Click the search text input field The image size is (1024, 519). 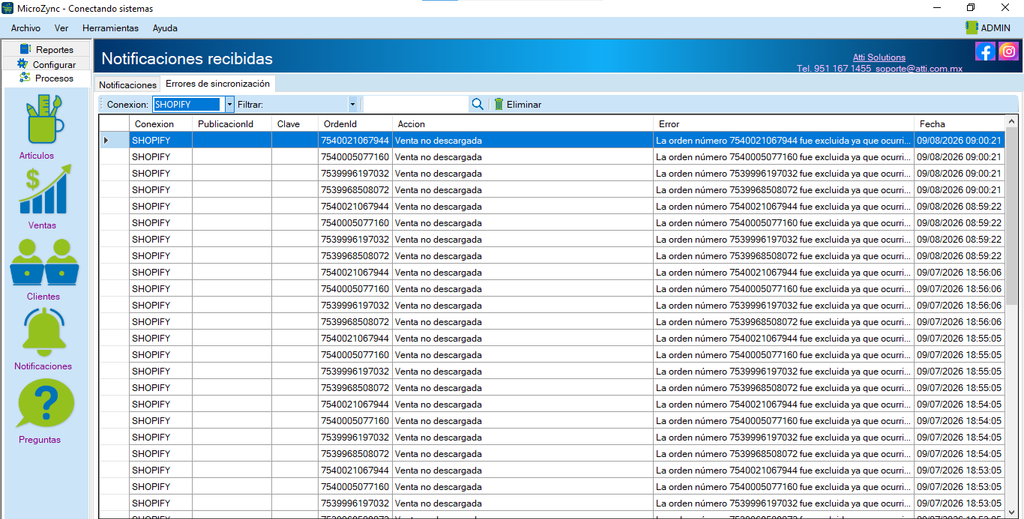[x=416, y=104]
